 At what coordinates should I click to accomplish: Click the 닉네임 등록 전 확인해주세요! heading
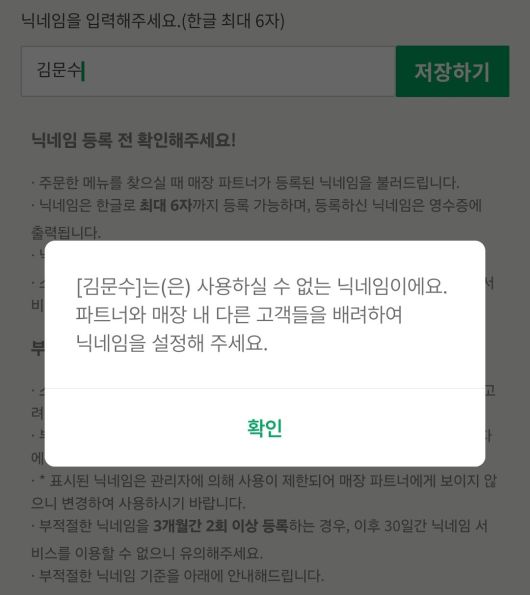pos(134,140)
